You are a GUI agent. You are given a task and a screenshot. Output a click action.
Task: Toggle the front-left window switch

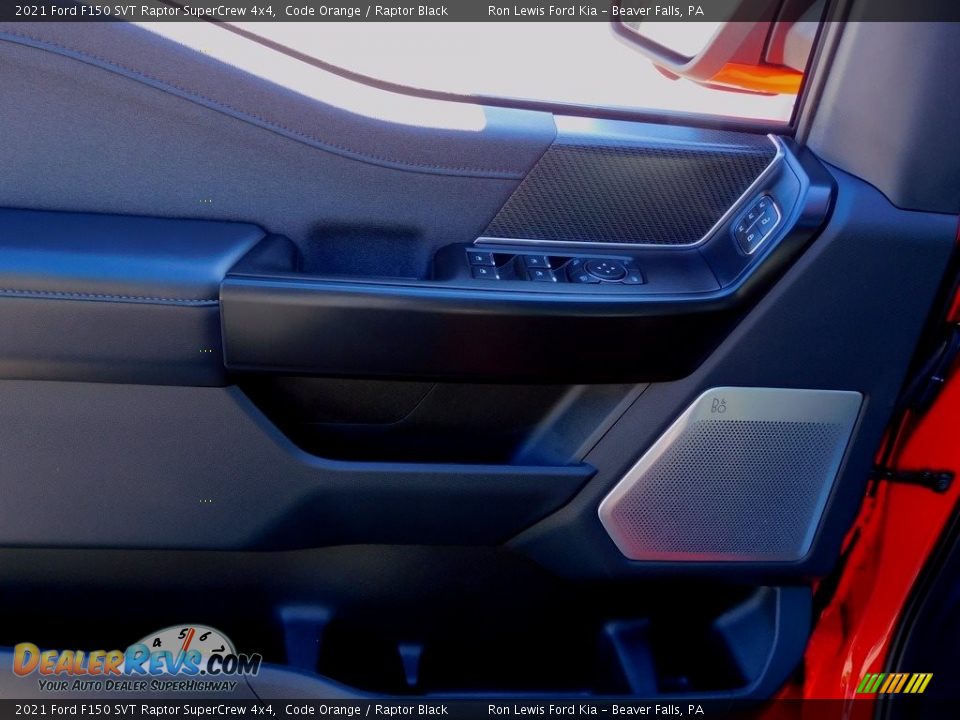(482, 258)
